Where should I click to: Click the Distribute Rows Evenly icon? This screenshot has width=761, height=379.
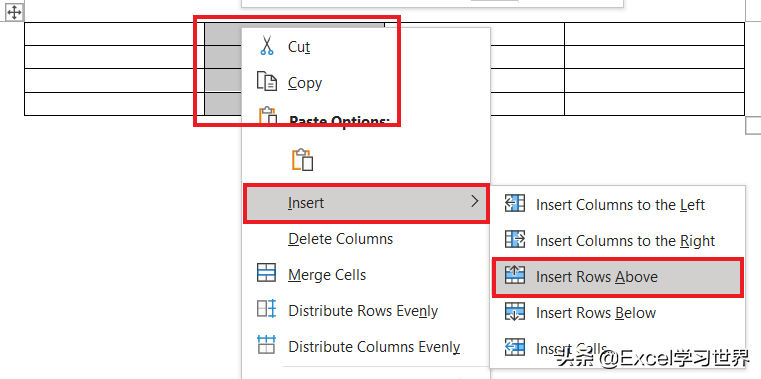pyautogui.click(x=266, y=309)
